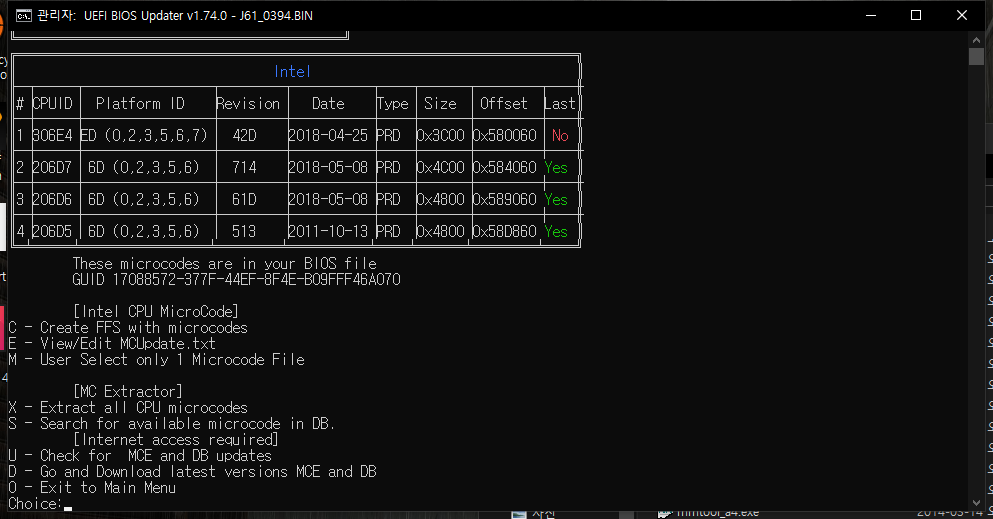Click offset 0x584060 cell
This screenshot has width=993, height=519.
[x=505, y=167]
